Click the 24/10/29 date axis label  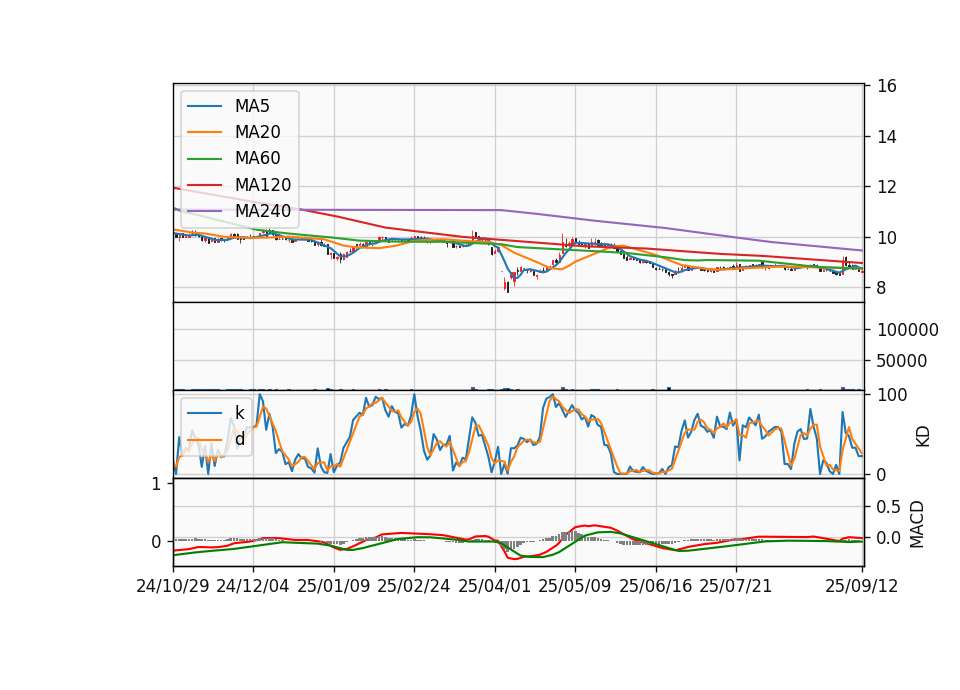coord(173,586)
